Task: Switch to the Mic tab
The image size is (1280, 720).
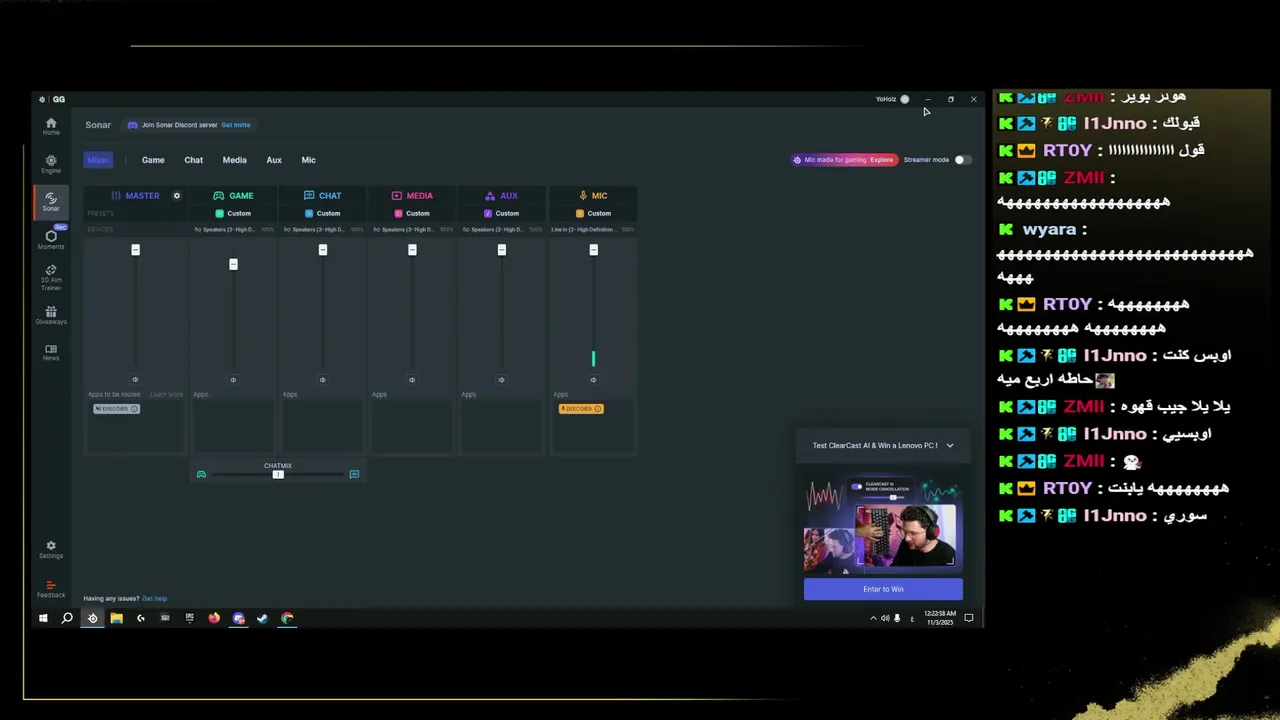Action: pos(308,160)
